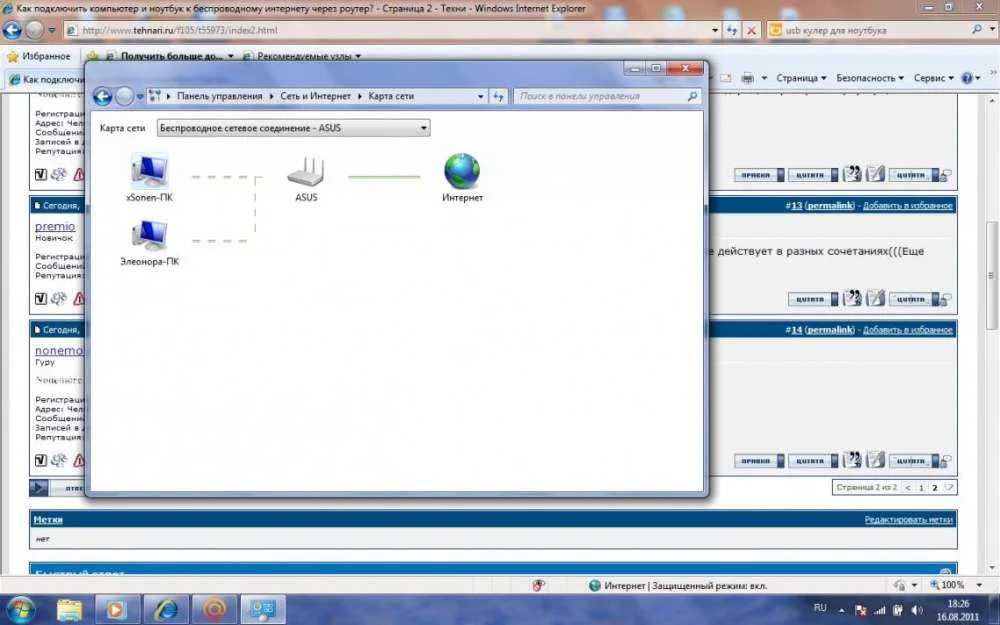Image resolution: width=1000 pixels, height=625 pixels.
Task: Refresh the Control Panel view
Action: 499,96
